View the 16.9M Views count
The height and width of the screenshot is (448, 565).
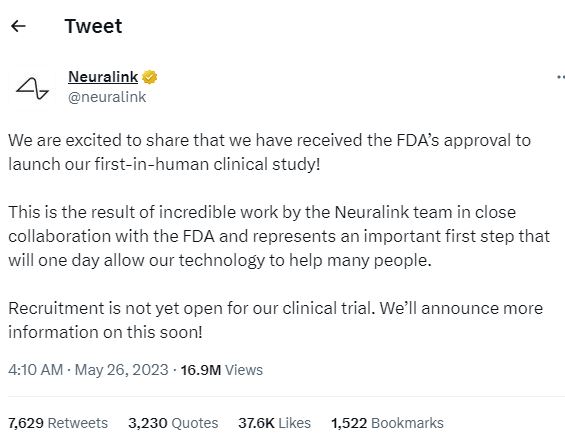pos(222,370)
